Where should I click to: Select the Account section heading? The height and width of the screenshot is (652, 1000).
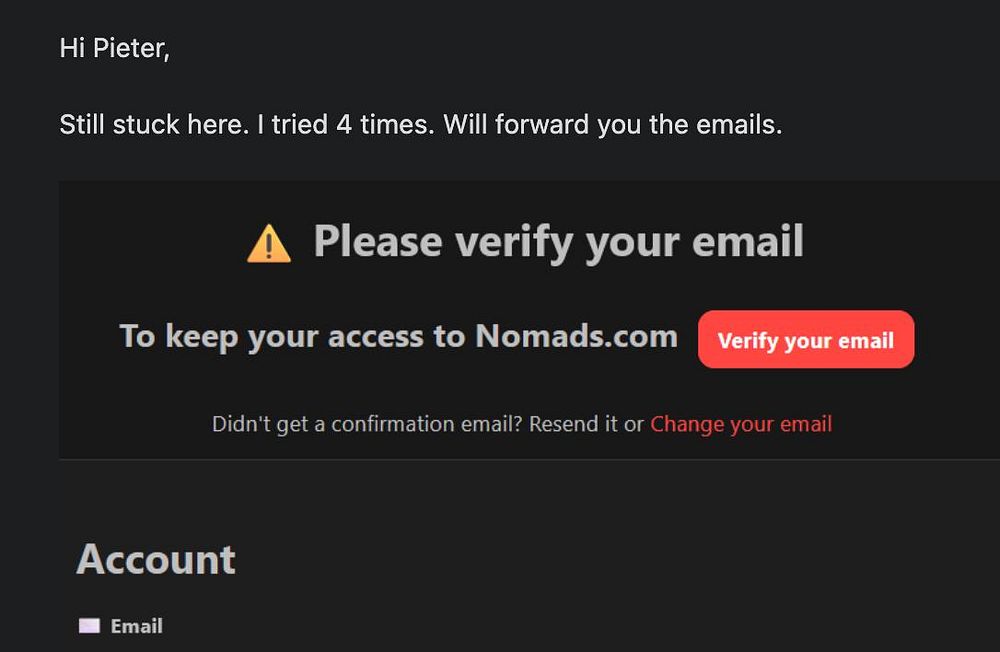(x=156, y=559)
